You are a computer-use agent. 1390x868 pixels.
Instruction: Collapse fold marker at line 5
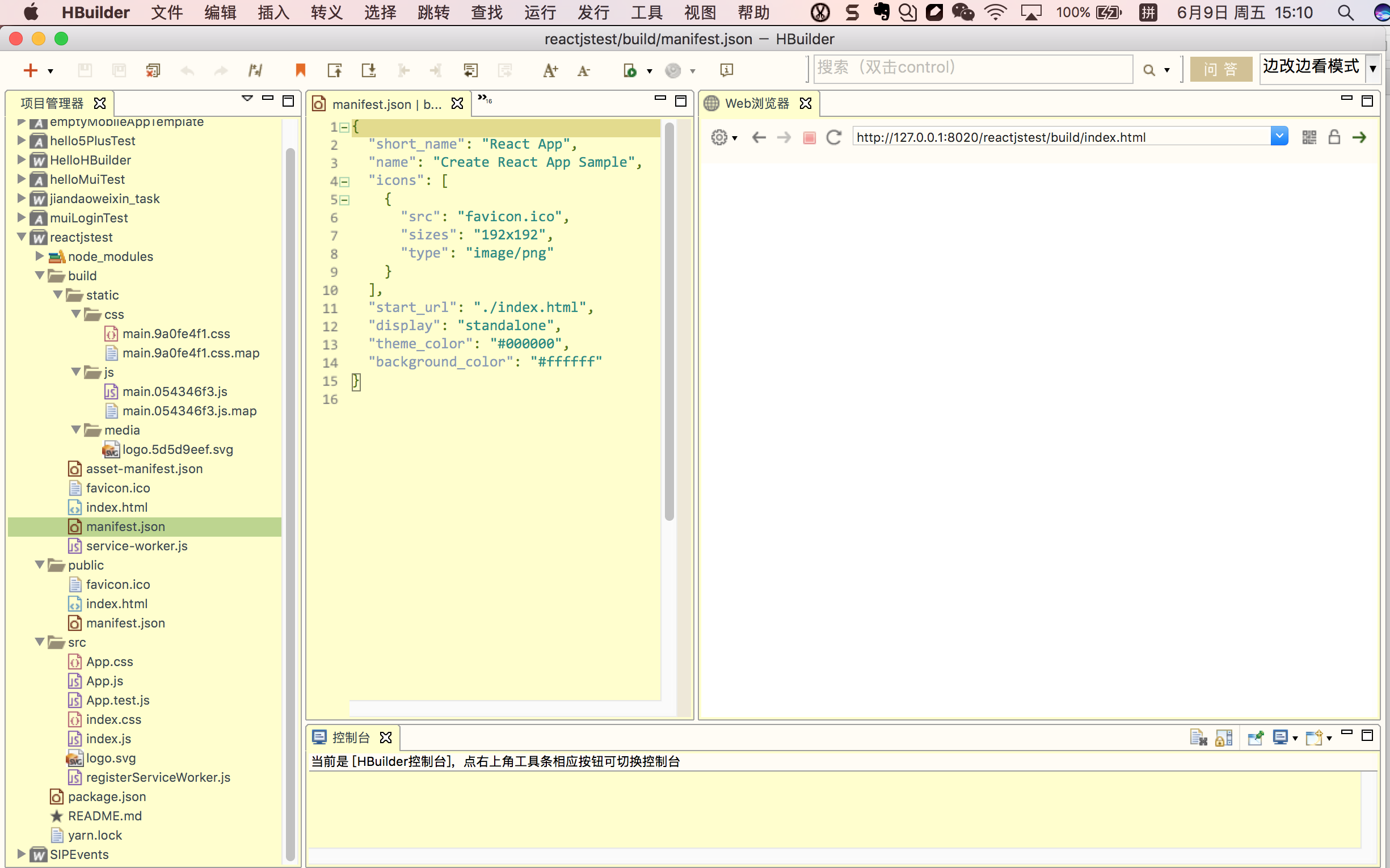344,200
